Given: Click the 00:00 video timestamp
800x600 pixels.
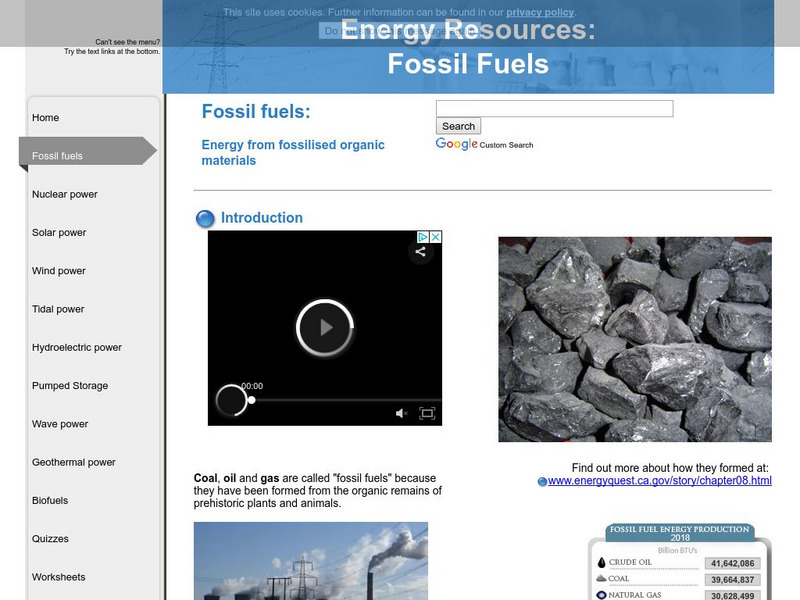Looking at the screenshot, I should (252, 386).
